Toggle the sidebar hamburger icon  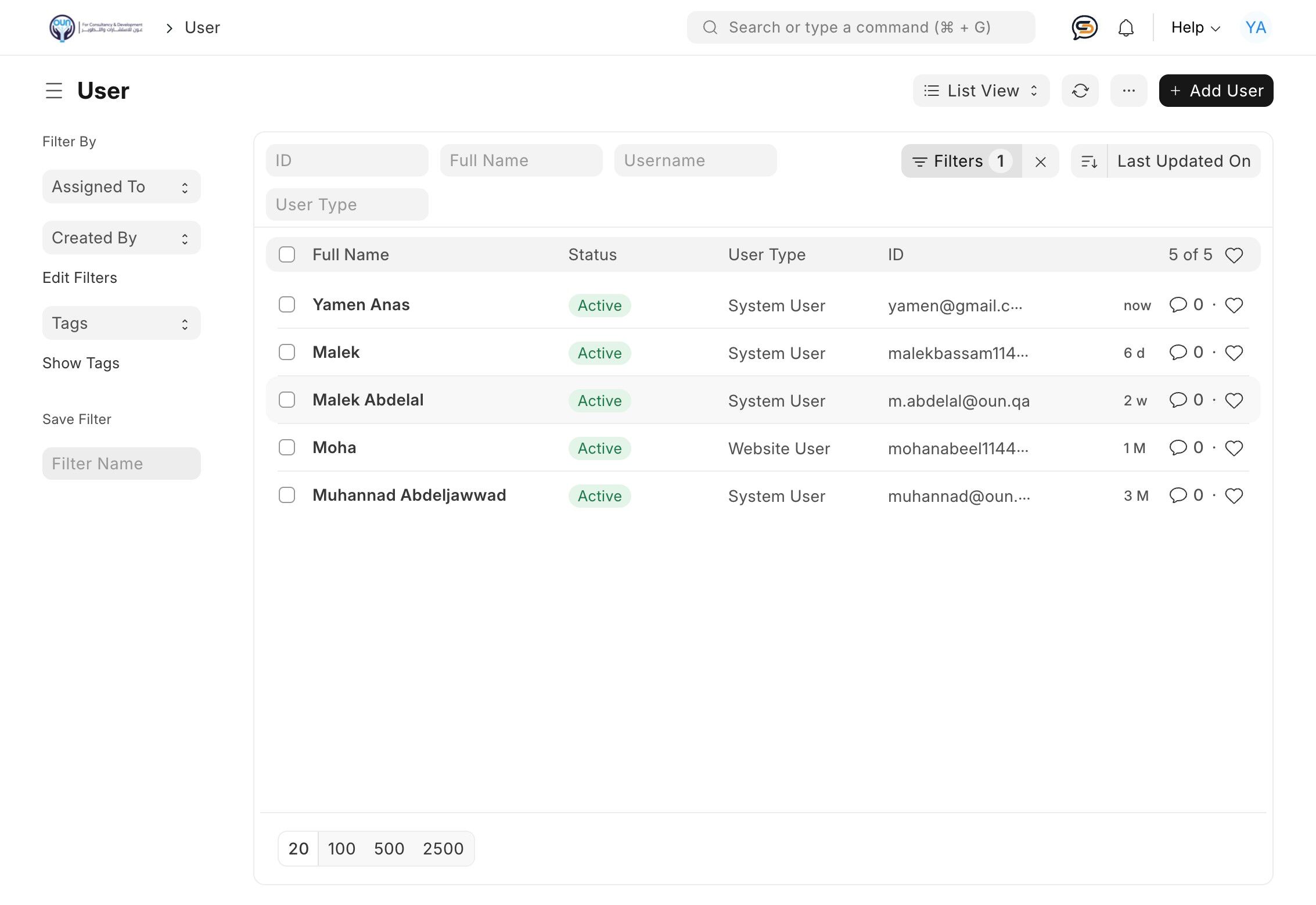pos(54,91)
